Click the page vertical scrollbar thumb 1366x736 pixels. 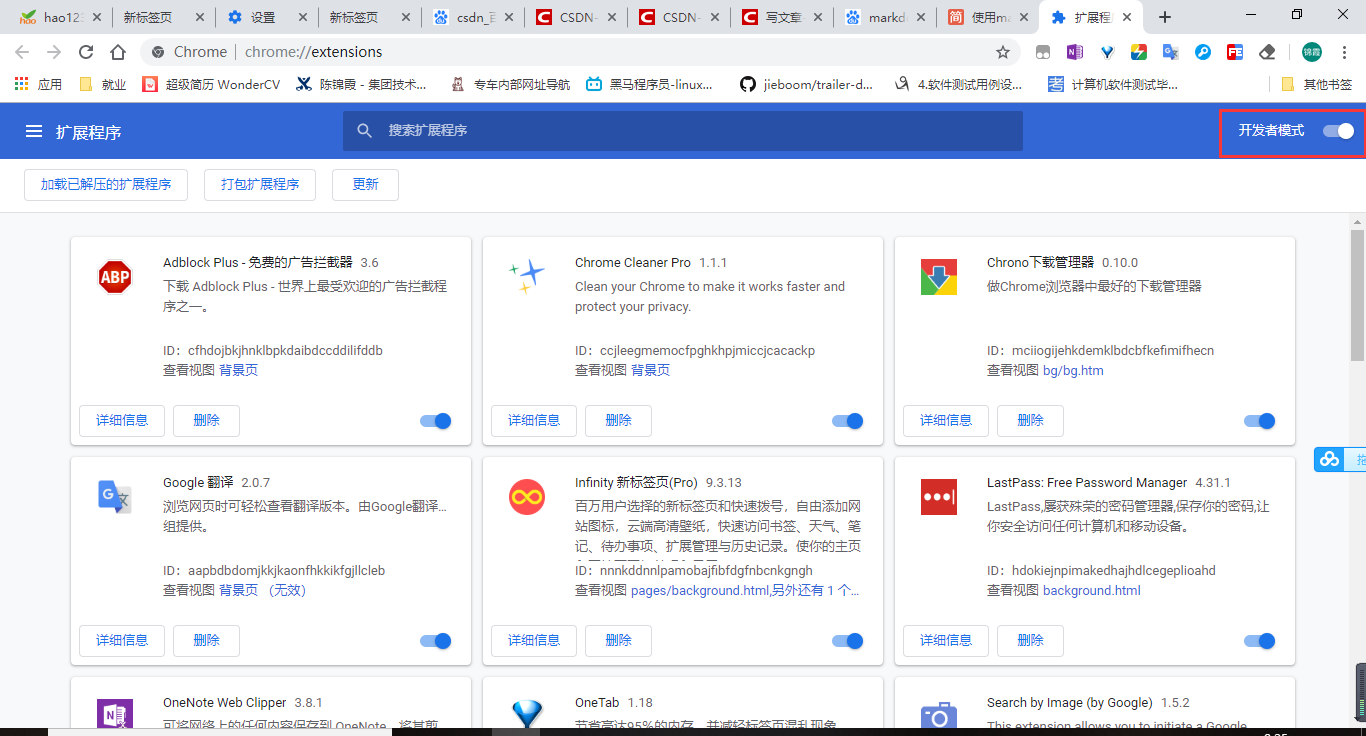[x=1357, y=295]
